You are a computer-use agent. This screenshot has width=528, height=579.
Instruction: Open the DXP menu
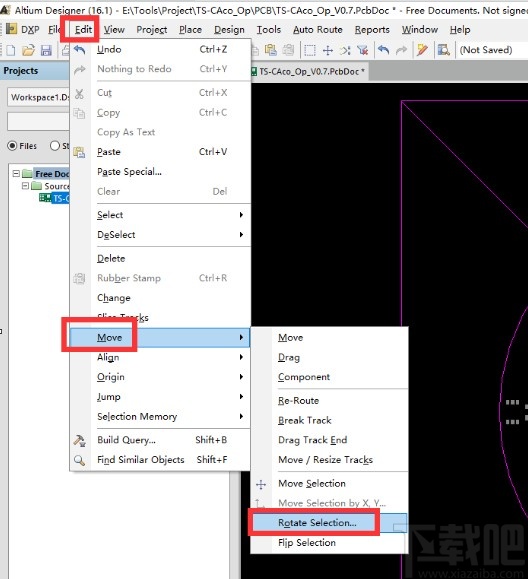[30, 30]
